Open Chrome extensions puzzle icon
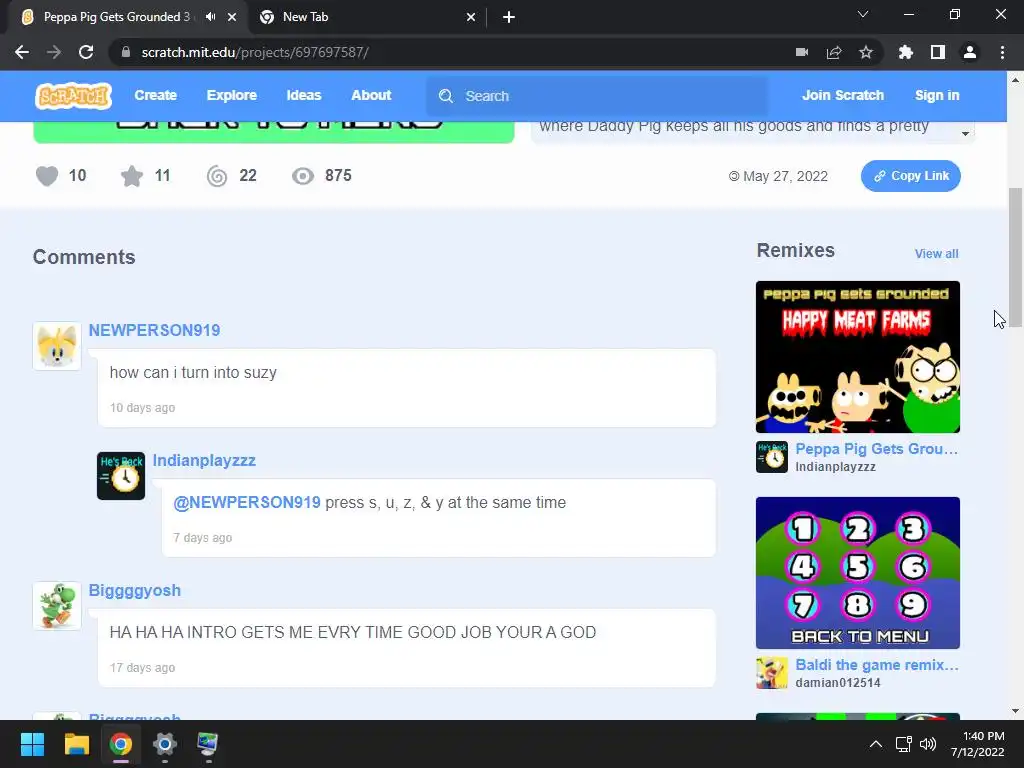This screenshot has width=1024, height=768. 906,52
